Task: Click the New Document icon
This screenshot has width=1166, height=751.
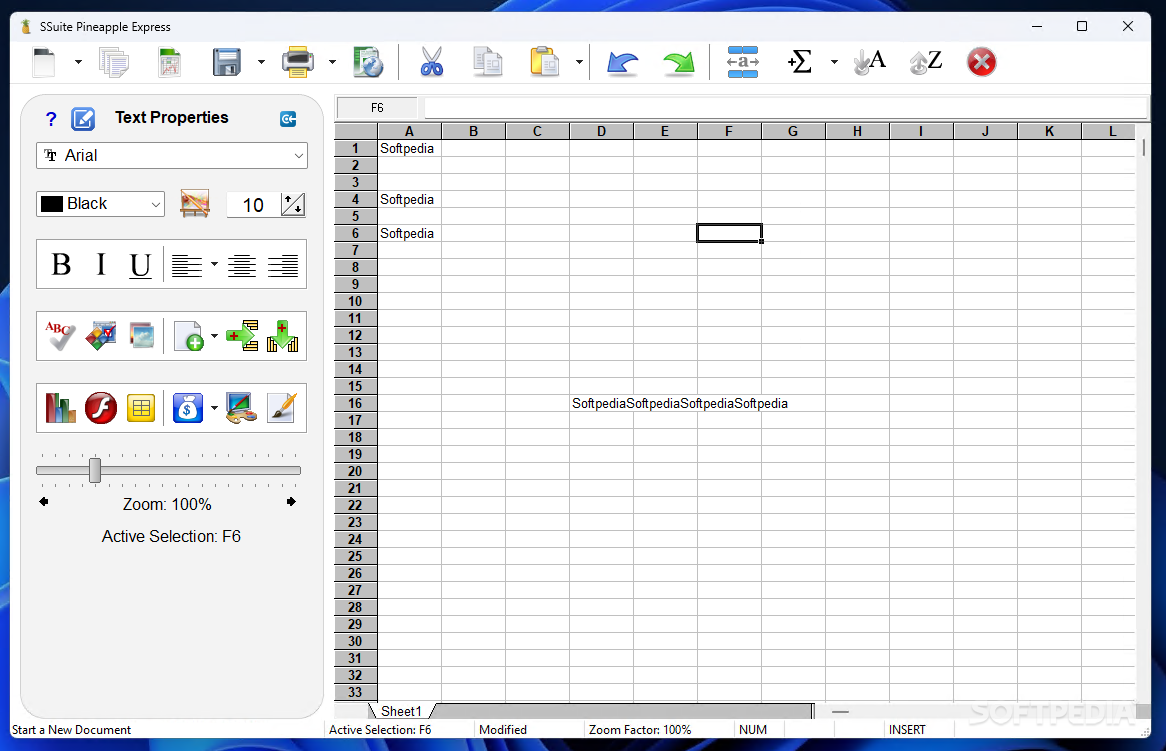Action: point(45,62)
